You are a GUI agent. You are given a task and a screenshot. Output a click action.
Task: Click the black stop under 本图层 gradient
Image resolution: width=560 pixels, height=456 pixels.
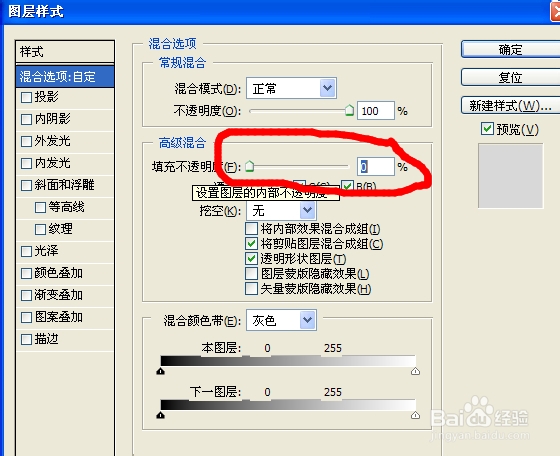tap(161, 371)
